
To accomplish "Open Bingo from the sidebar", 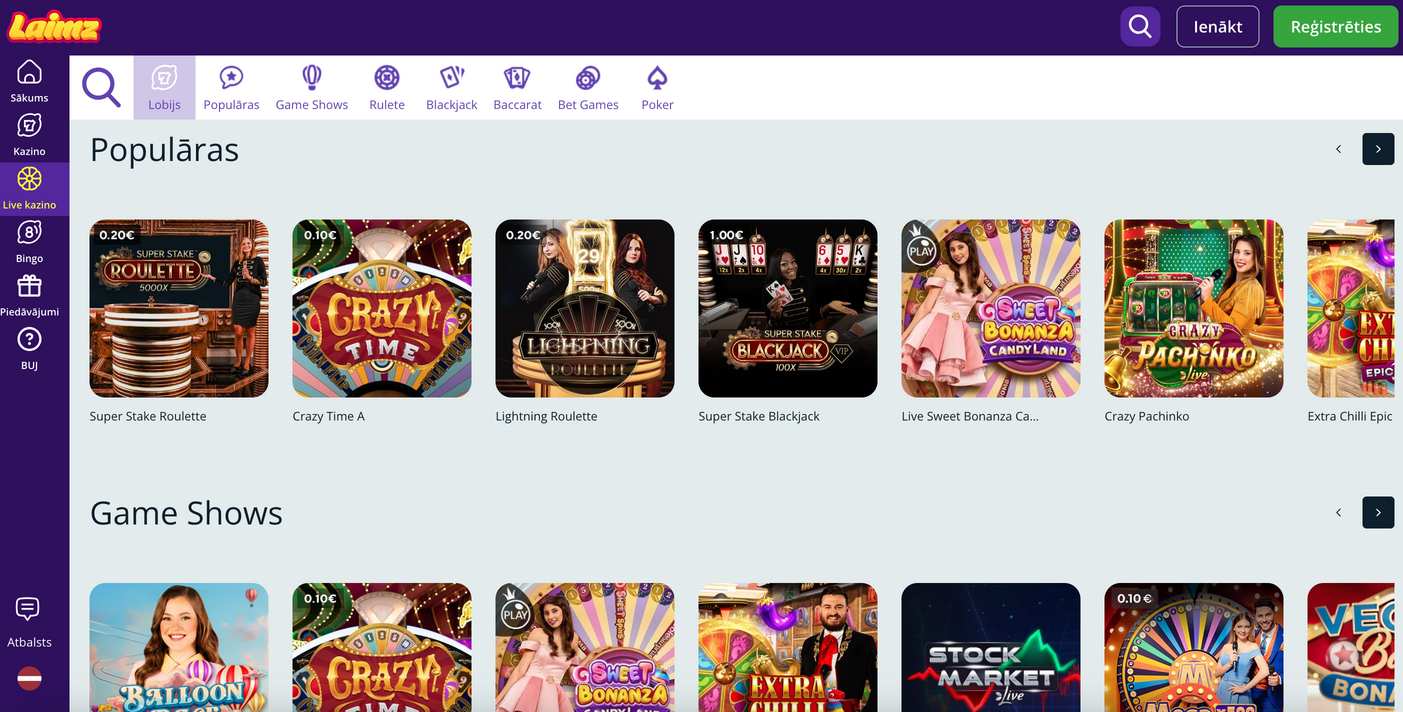I will [x=30, y=243].
